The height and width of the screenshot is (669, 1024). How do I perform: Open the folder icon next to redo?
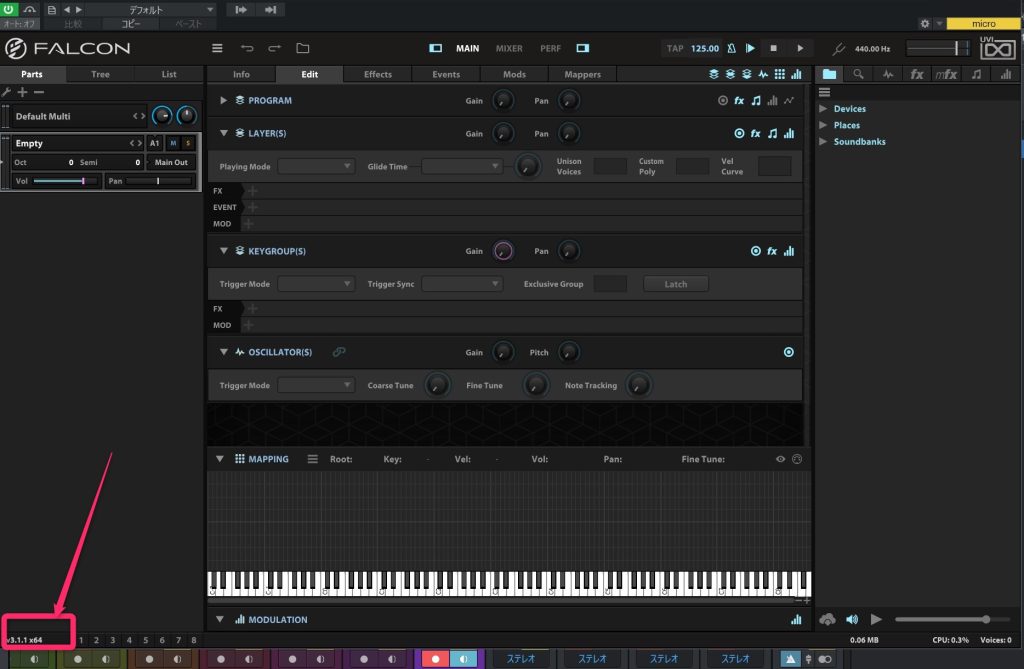(x=303, y=48)
